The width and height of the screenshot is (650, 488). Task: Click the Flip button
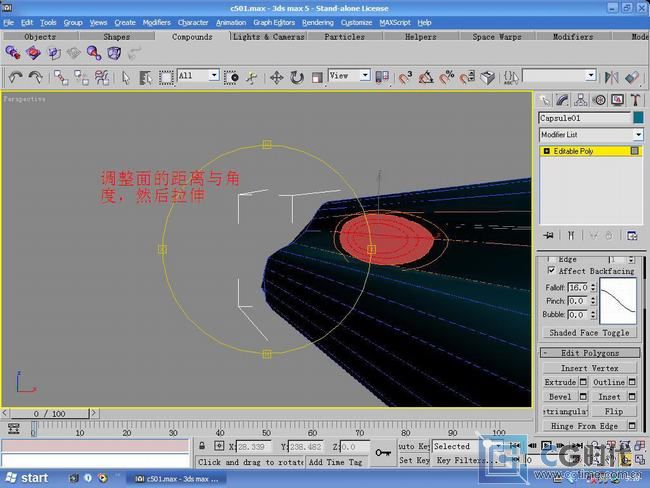click(614, 411)
